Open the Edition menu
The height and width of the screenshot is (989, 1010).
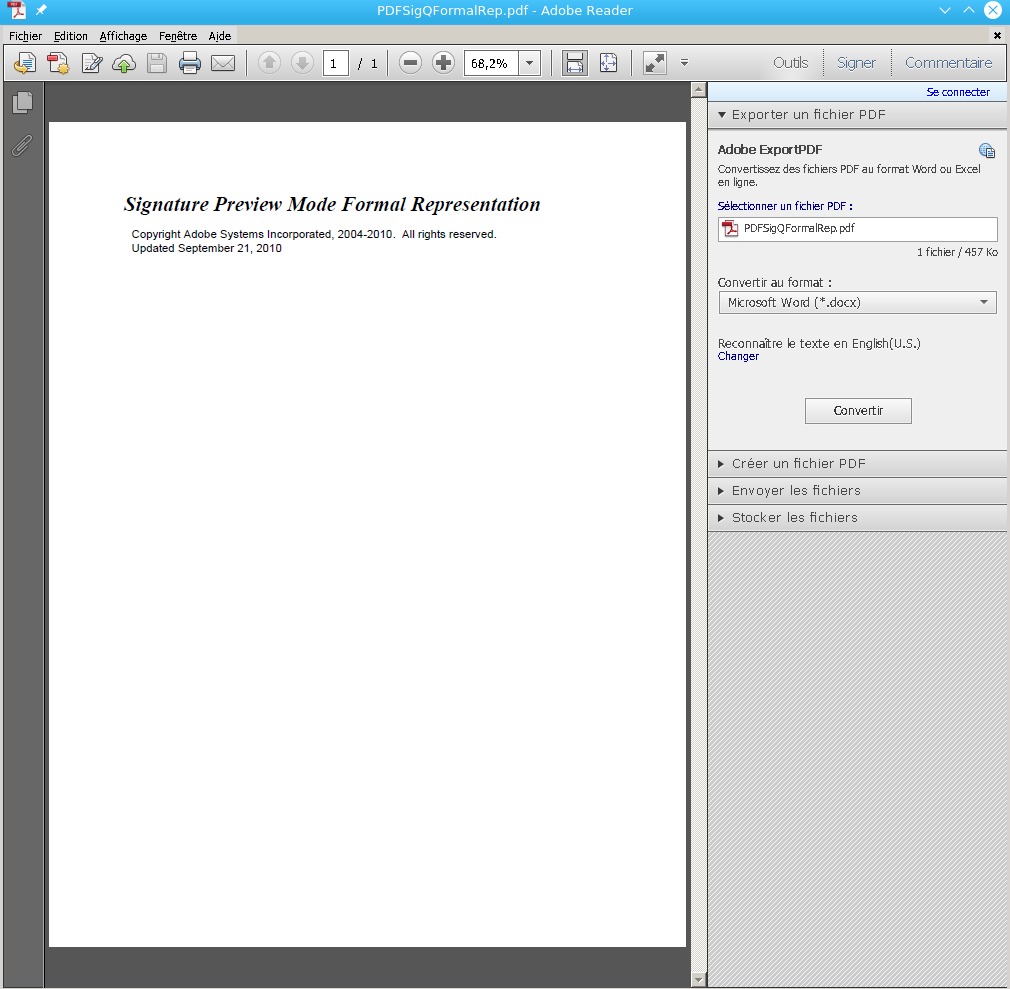[70, 36]
